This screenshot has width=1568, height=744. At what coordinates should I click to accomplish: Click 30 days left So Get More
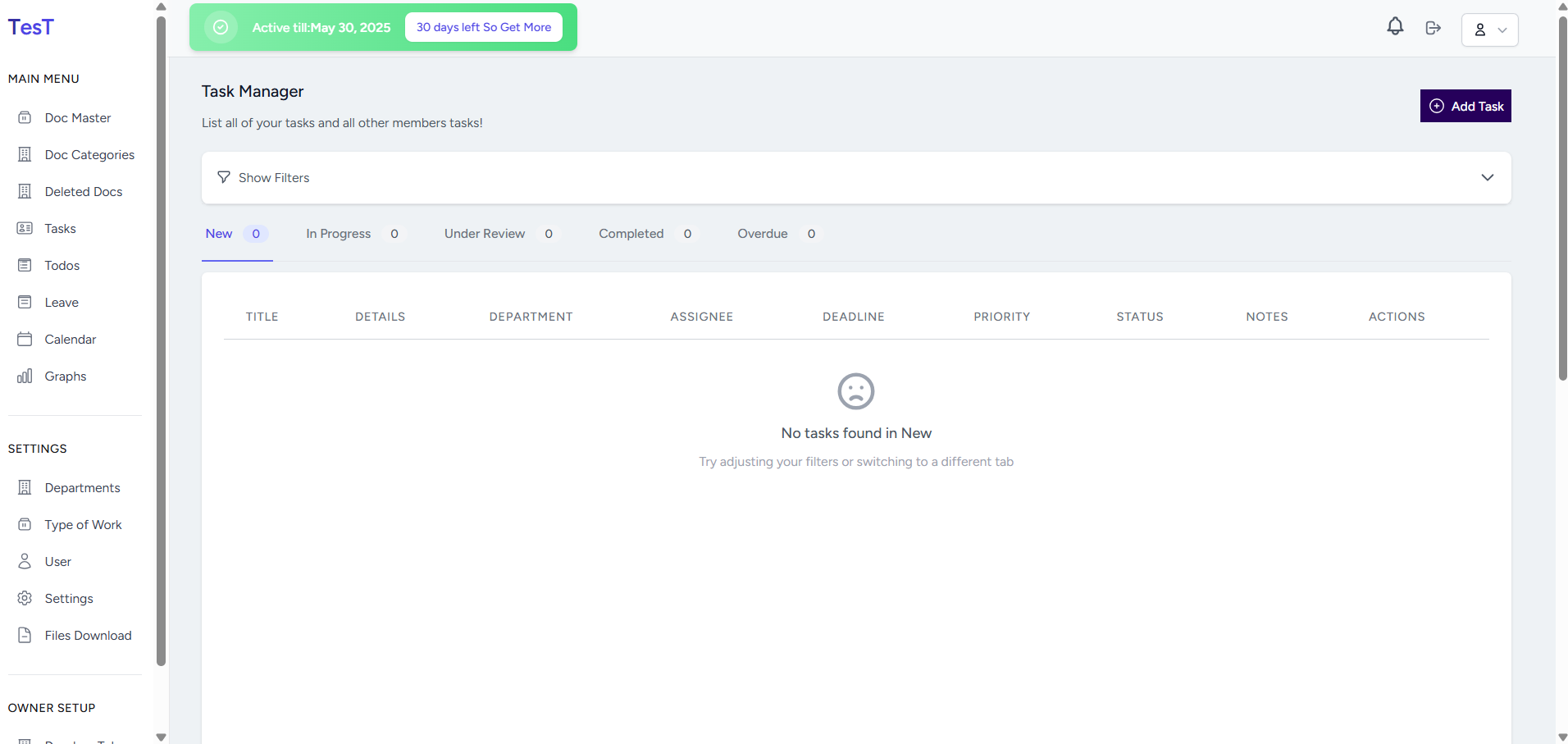(484, 27)
